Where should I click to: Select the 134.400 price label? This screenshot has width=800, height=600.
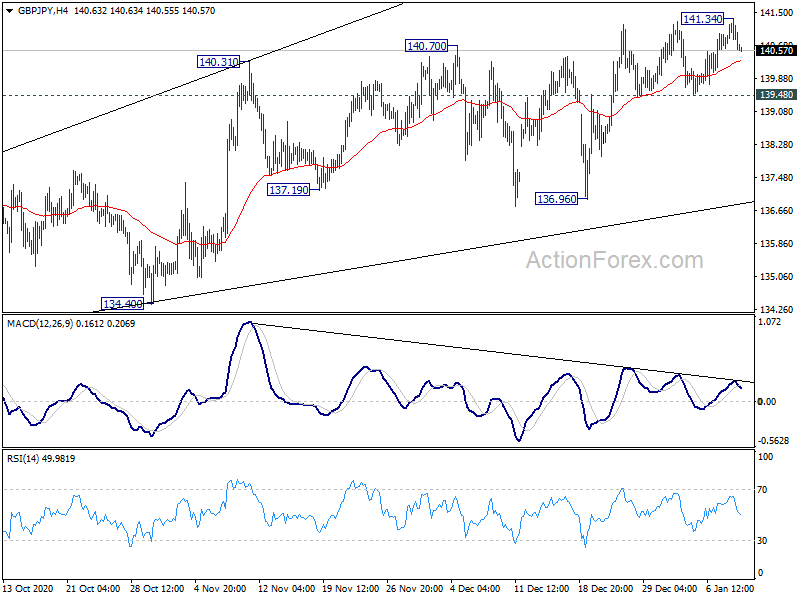click(x=122, y=304)
